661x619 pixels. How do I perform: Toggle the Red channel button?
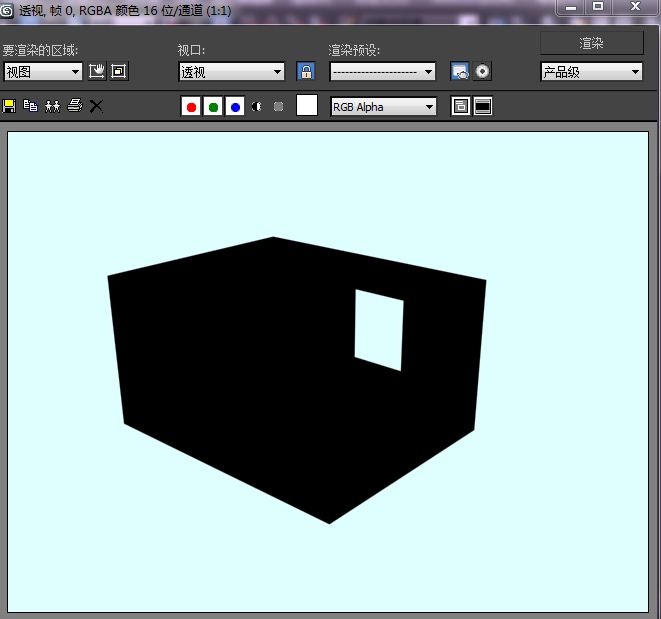[x=191, y=106]
